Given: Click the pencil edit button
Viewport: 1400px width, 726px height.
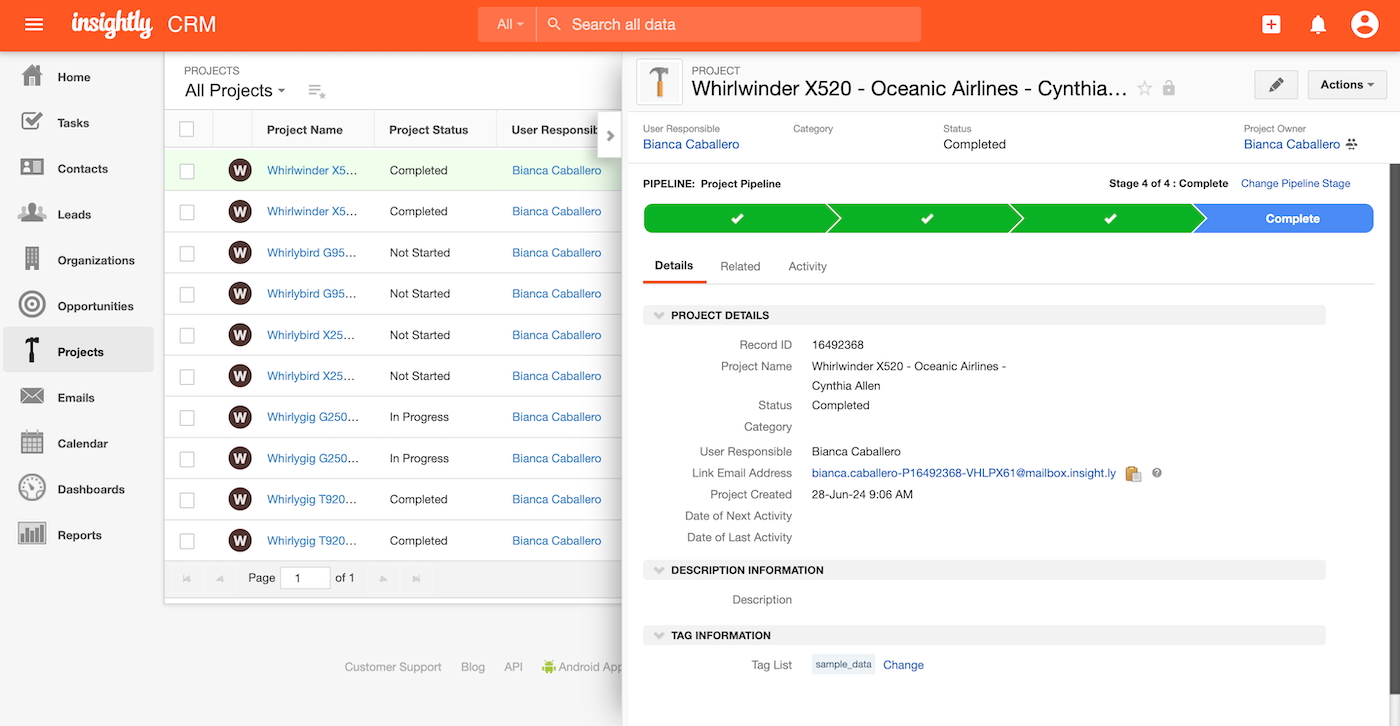Looking at the screenshot, I should coord(1276,85).
